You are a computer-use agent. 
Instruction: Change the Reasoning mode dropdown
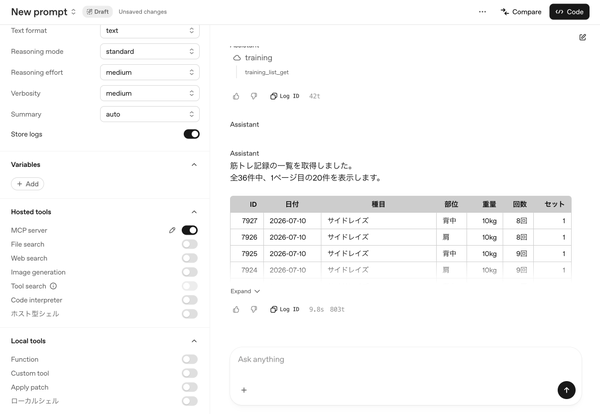point(150,51)
